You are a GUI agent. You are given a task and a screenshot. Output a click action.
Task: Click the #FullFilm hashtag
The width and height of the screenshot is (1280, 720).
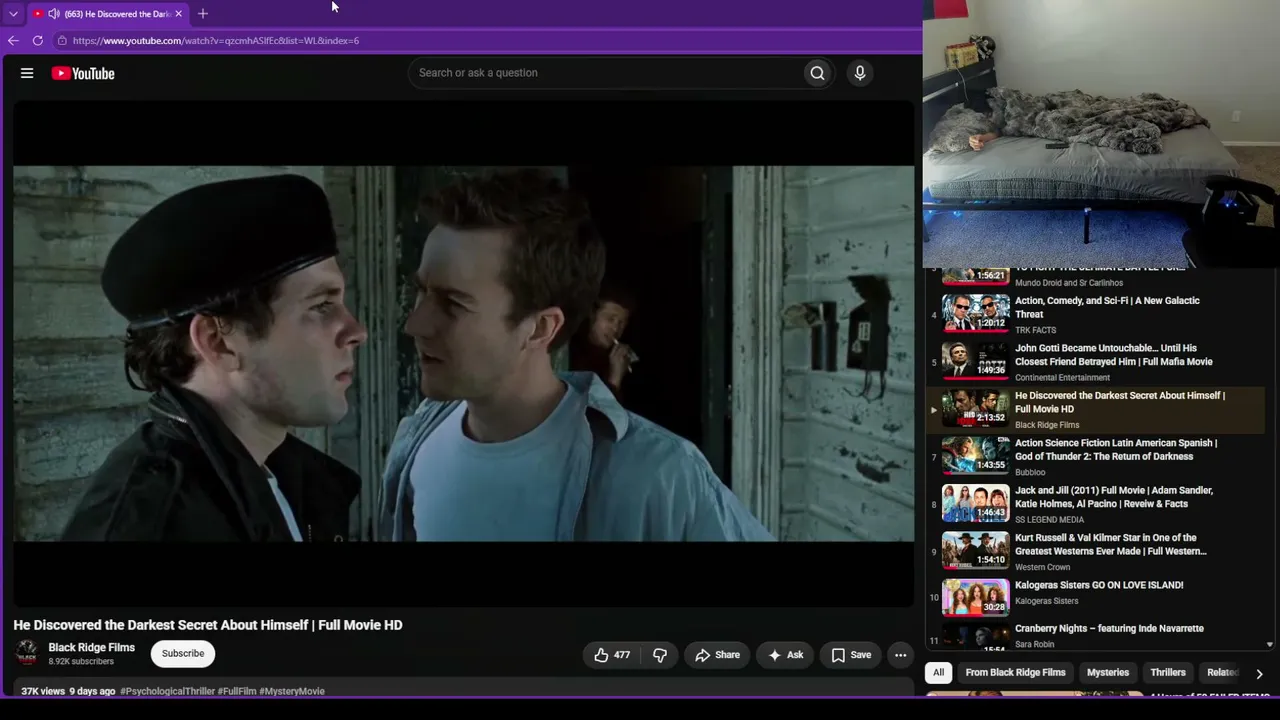[x=237, y=691]
